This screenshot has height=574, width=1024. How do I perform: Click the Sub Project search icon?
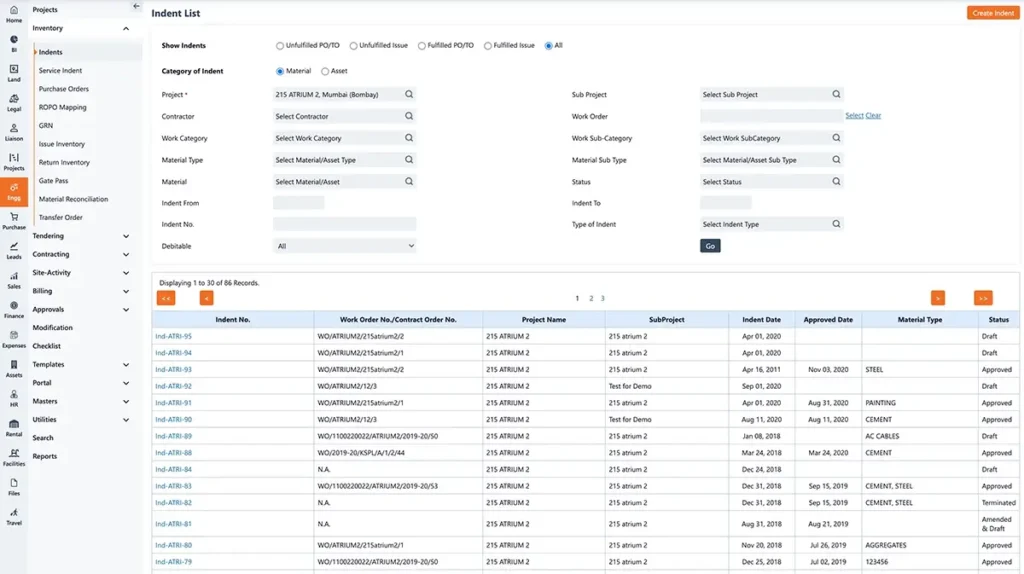click(836, 94)
